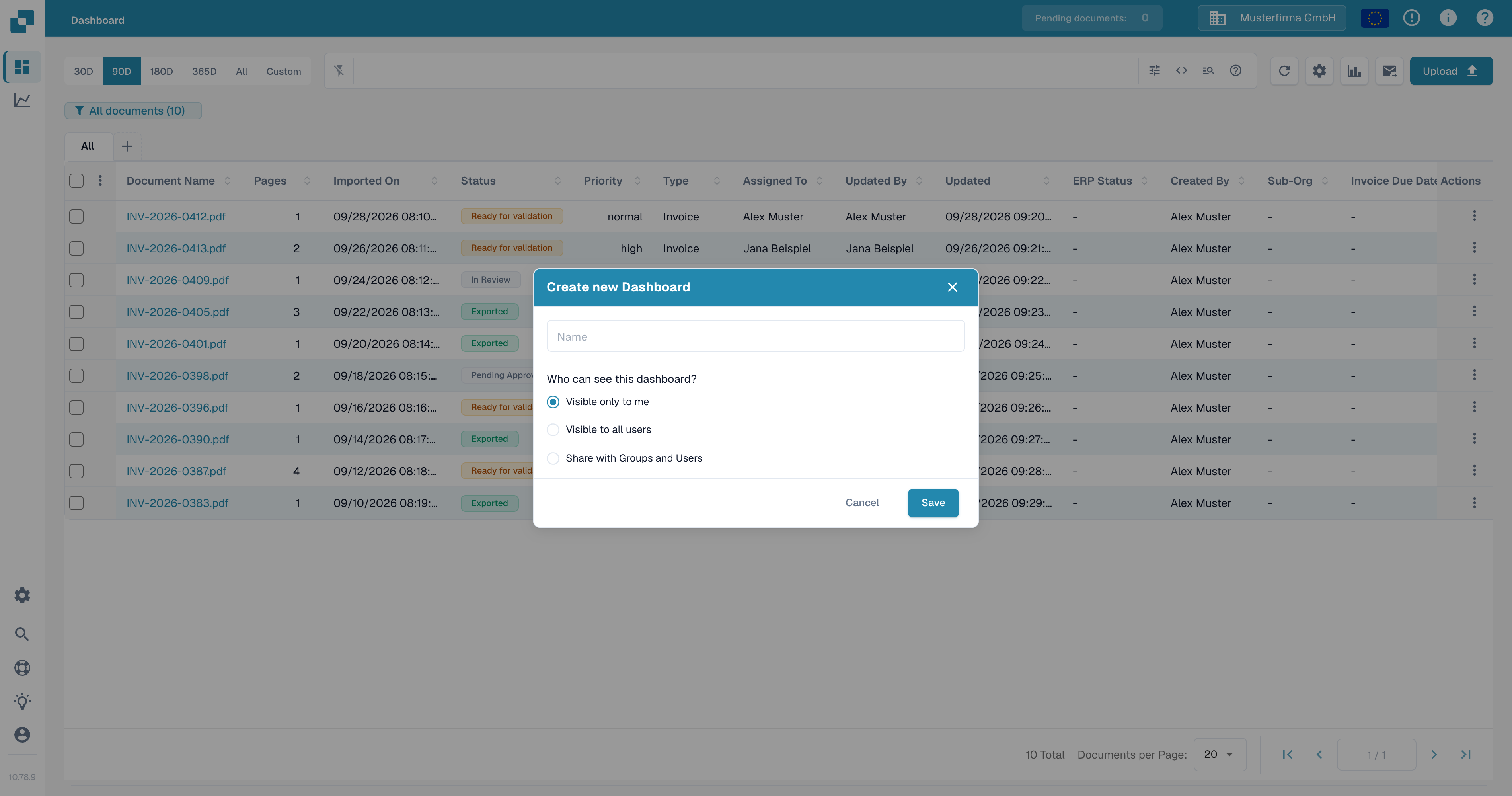The width and height of the screenshot is (1512, 796).
Task: Open the table settings gear button
Action: coord(1319,71)
